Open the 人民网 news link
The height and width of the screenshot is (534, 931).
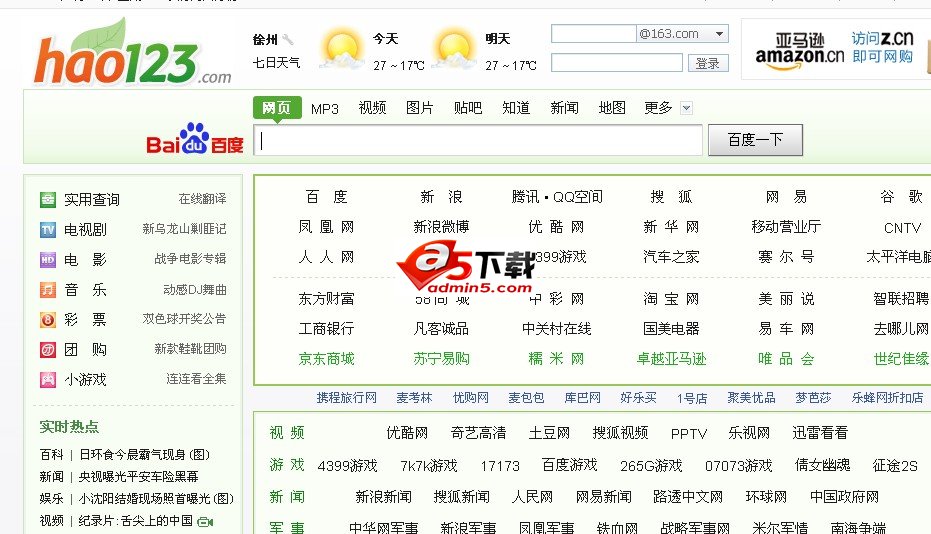(532, 497)
